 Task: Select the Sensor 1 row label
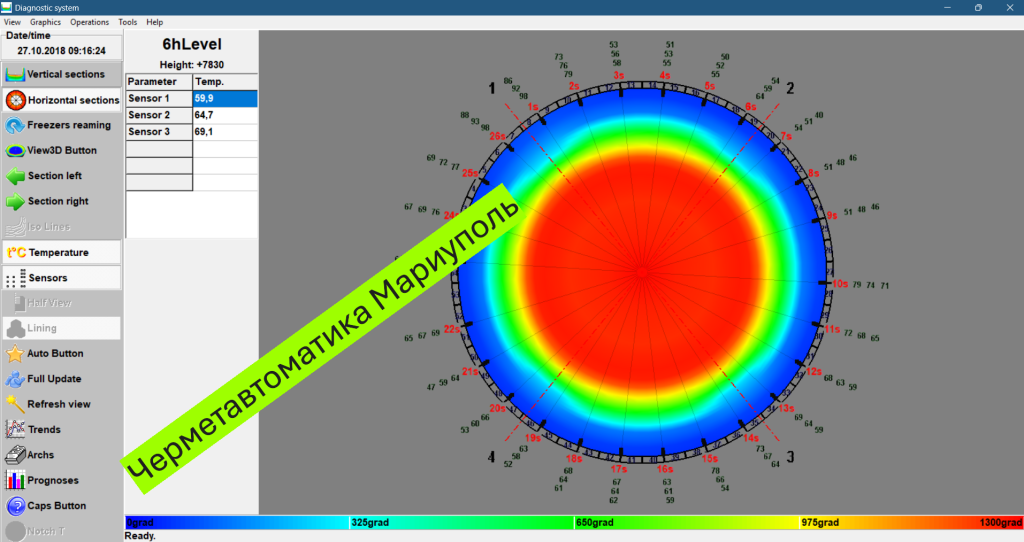click(x=159, y=98)
